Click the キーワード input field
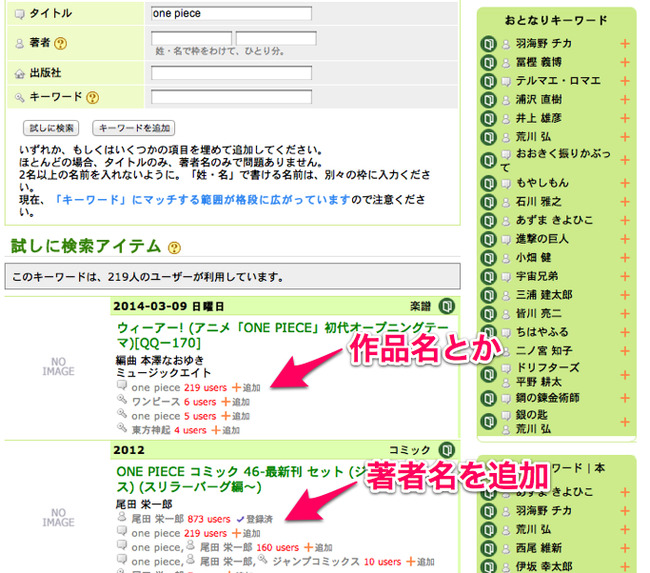The height and width of the screenshot is (573, 650). [231, 97]
